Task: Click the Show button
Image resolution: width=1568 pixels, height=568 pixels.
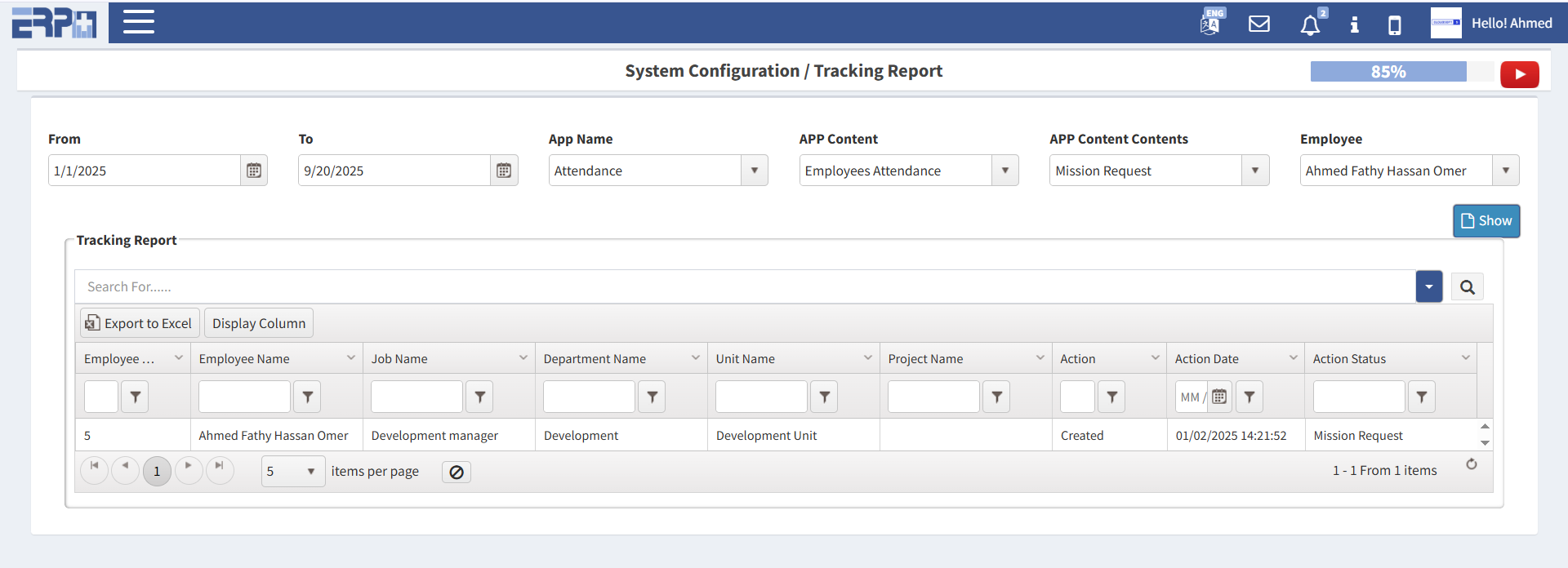Action: tap(1486, 221)
